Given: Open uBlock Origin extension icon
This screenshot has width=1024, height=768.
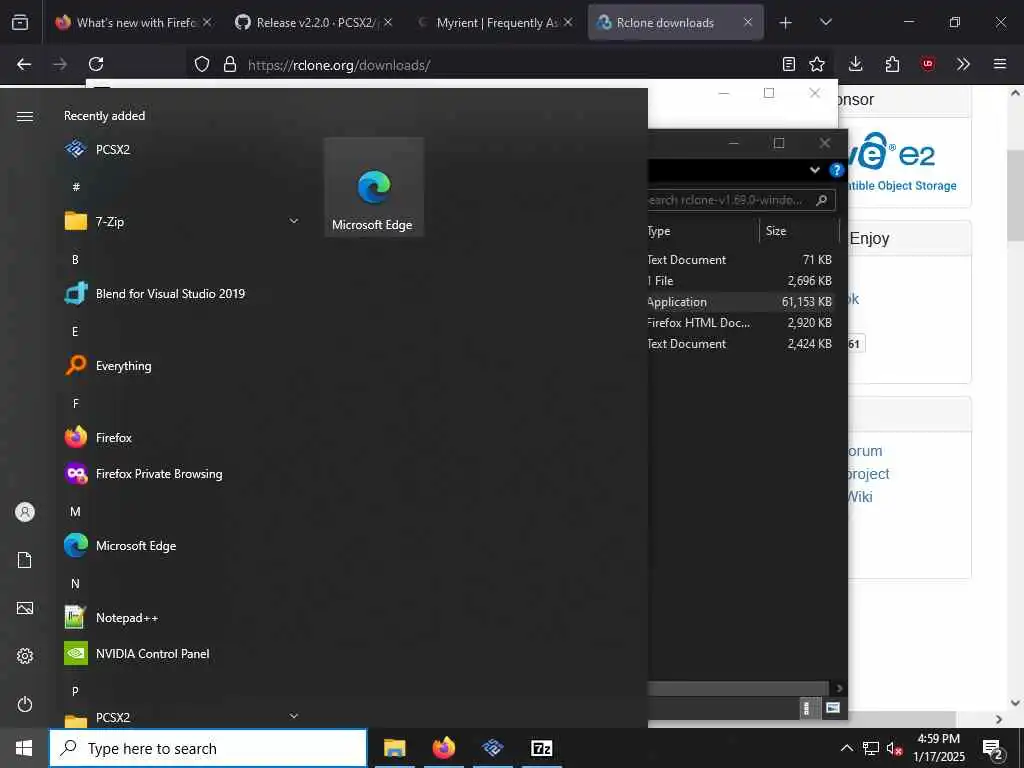Looking at the screenshot, I should click(928, 64).
